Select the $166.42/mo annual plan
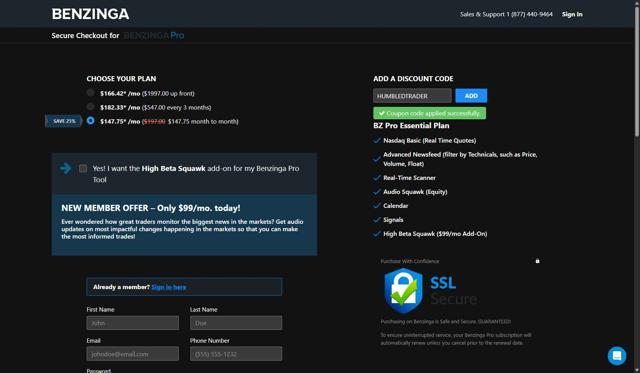The width and height of the screenshot is (640, 373). (x=91, y=93)
